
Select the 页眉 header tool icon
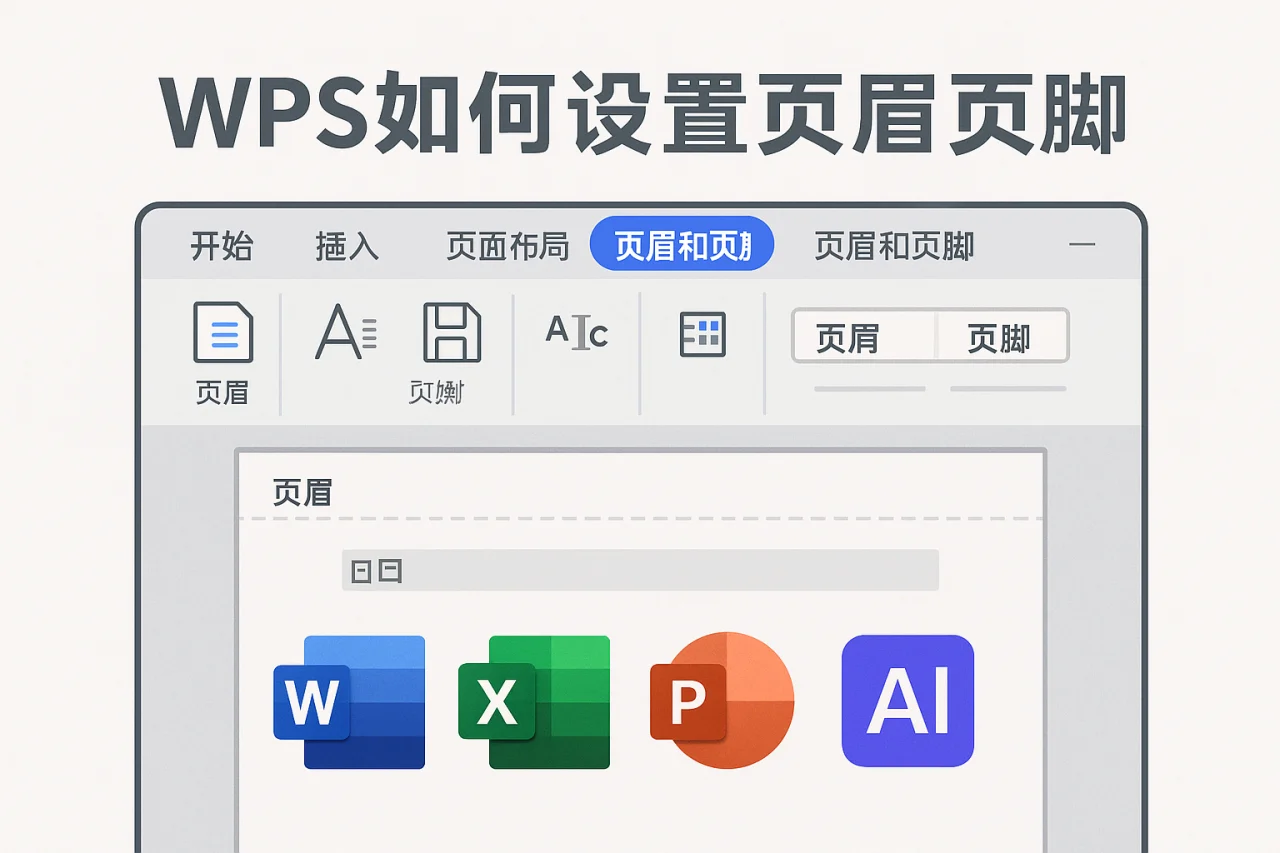(x=222, y=333)
